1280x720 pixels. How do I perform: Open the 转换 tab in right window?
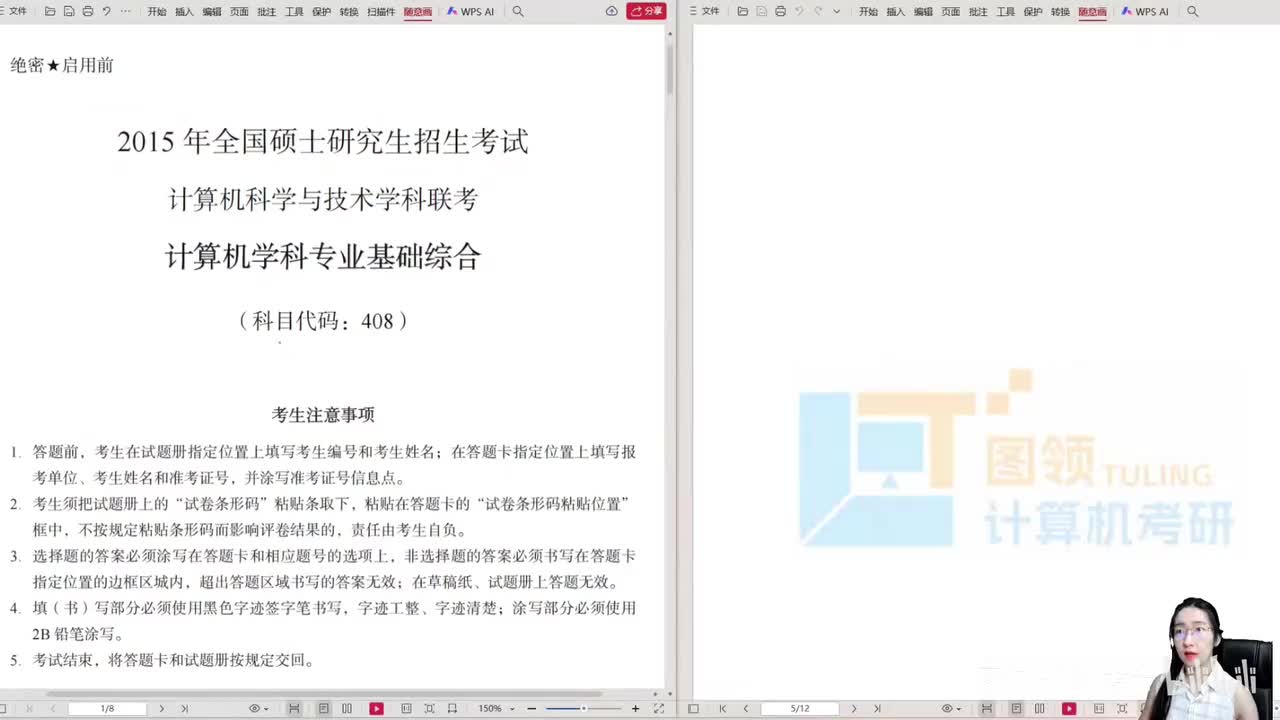[x=1060, y=12]
